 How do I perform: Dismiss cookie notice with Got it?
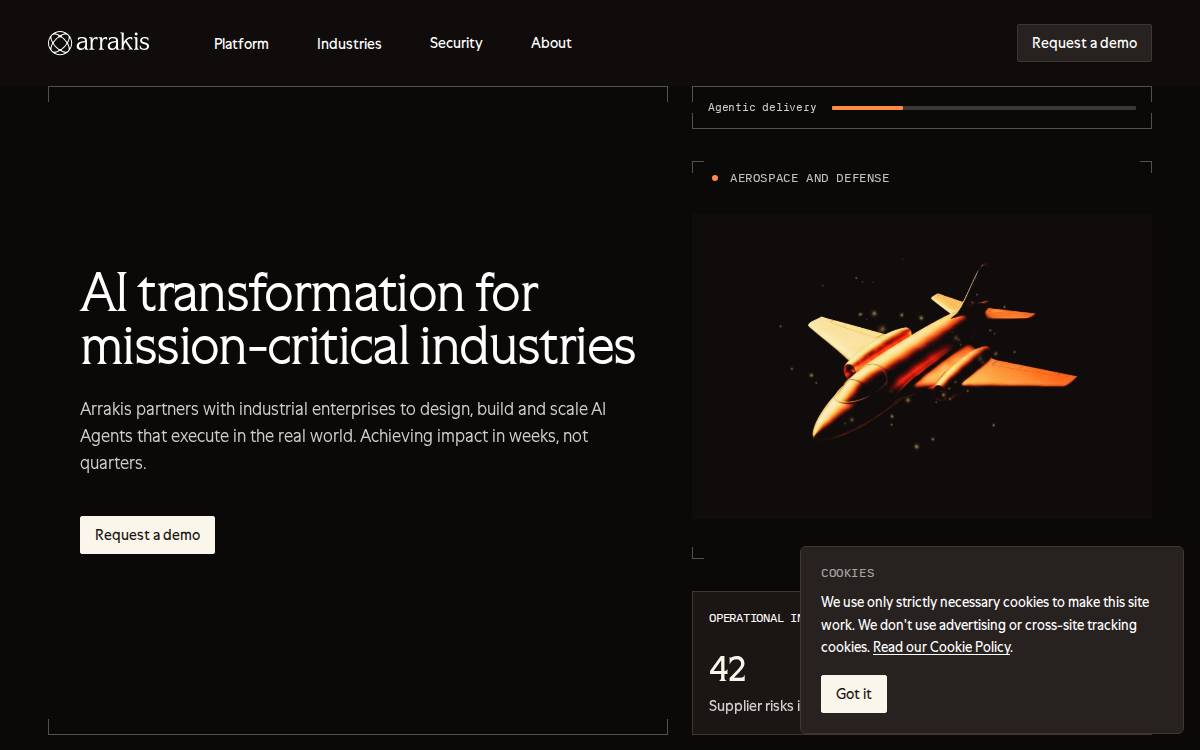(x=854, y=694)
